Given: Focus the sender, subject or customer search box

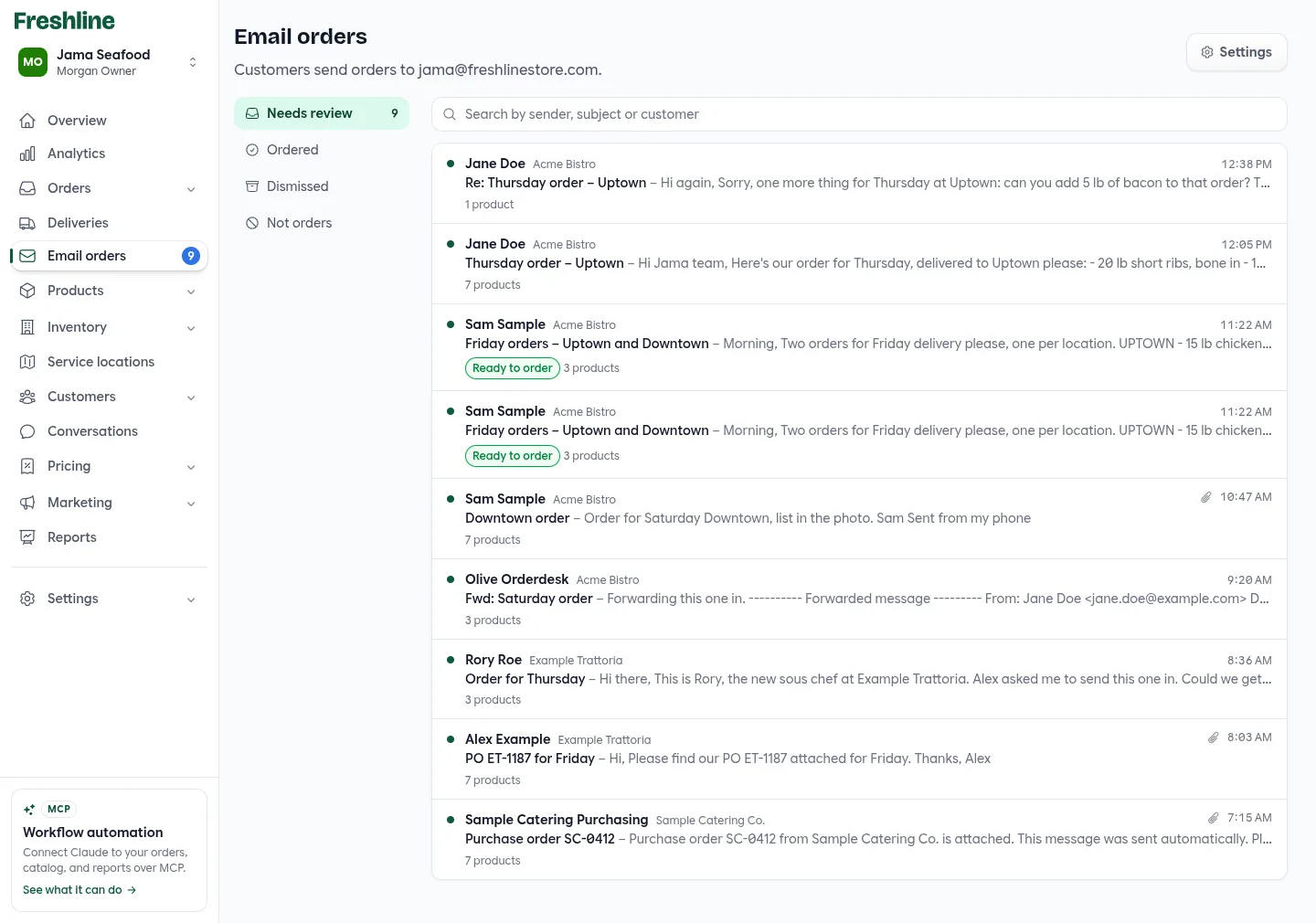Looking at the screenshot, I should tap(859, 114).
